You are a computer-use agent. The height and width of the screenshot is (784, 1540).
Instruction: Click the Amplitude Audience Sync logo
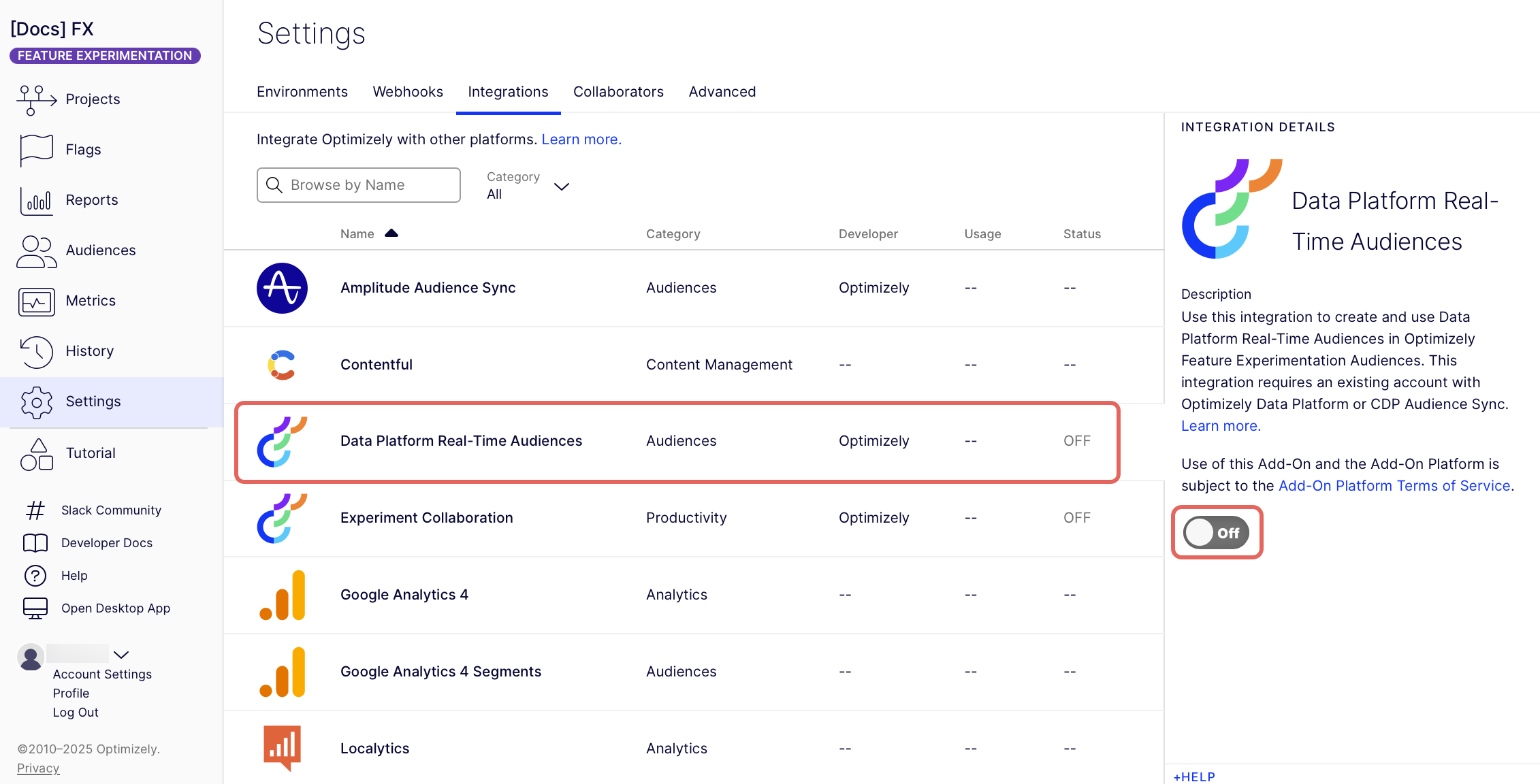pos(282,288)
